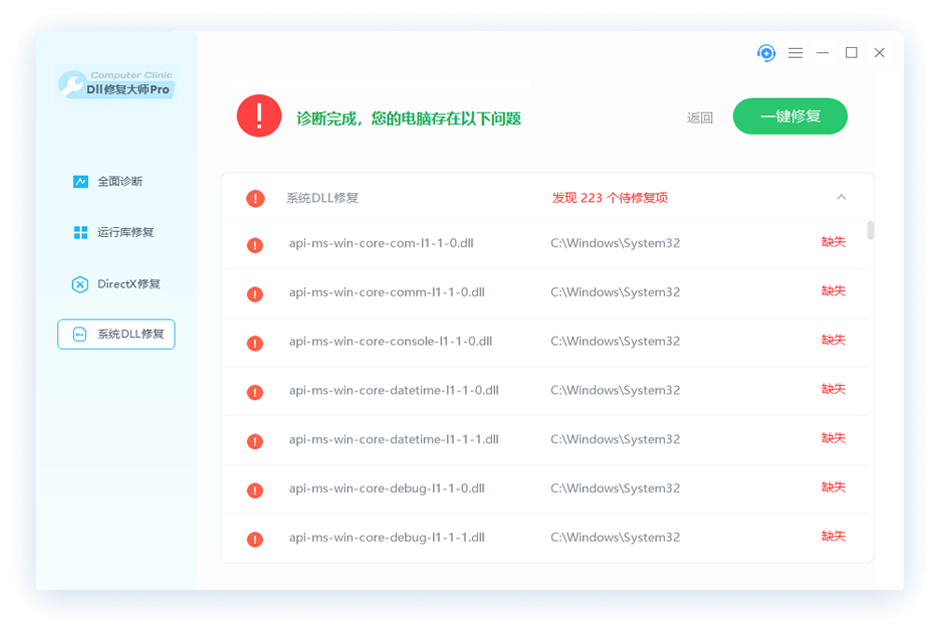Image resolution: width=940 pixels, height=636 pixels.
Task: Select api-ms-win-core-console-l1-1-0.dll entry
Action: [x=390, y=341]
